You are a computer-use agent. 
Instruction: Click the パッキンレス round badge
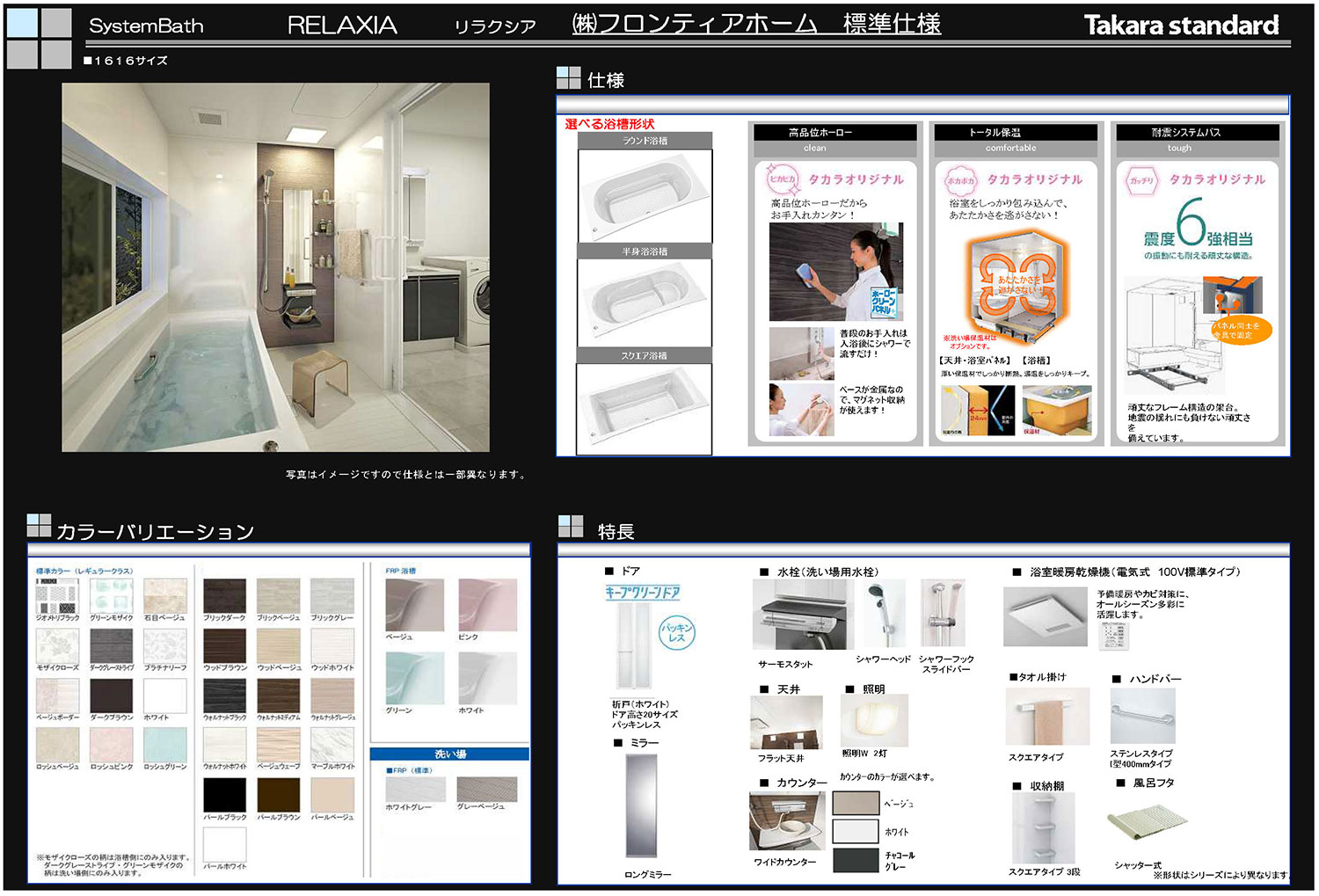(677, 633)
